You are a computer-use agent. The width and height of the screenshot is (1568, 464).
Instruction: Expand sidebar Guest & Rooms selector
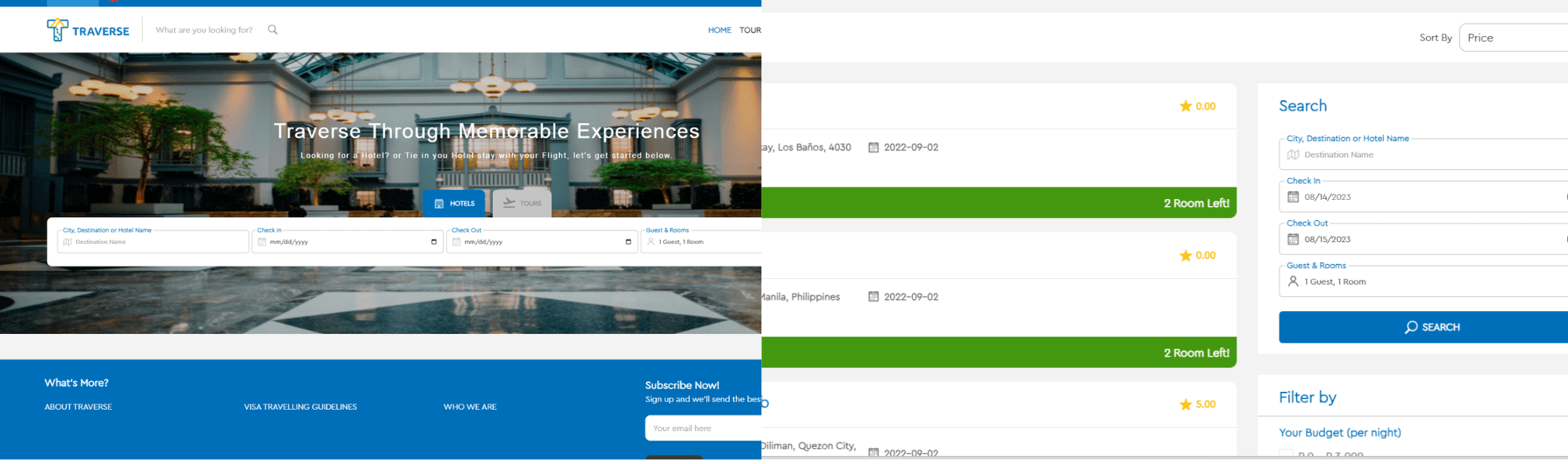click(1424, 281)
